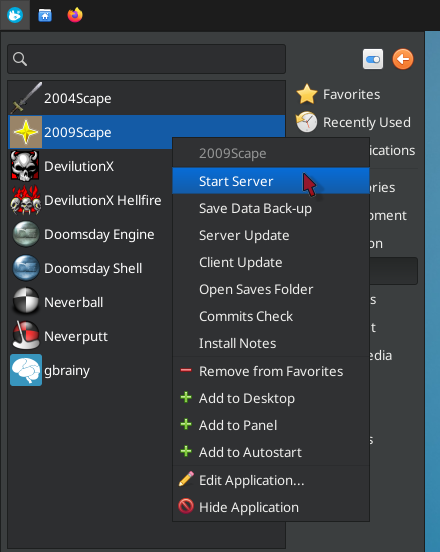Select Start Server context menu entry

coord(271,181)
